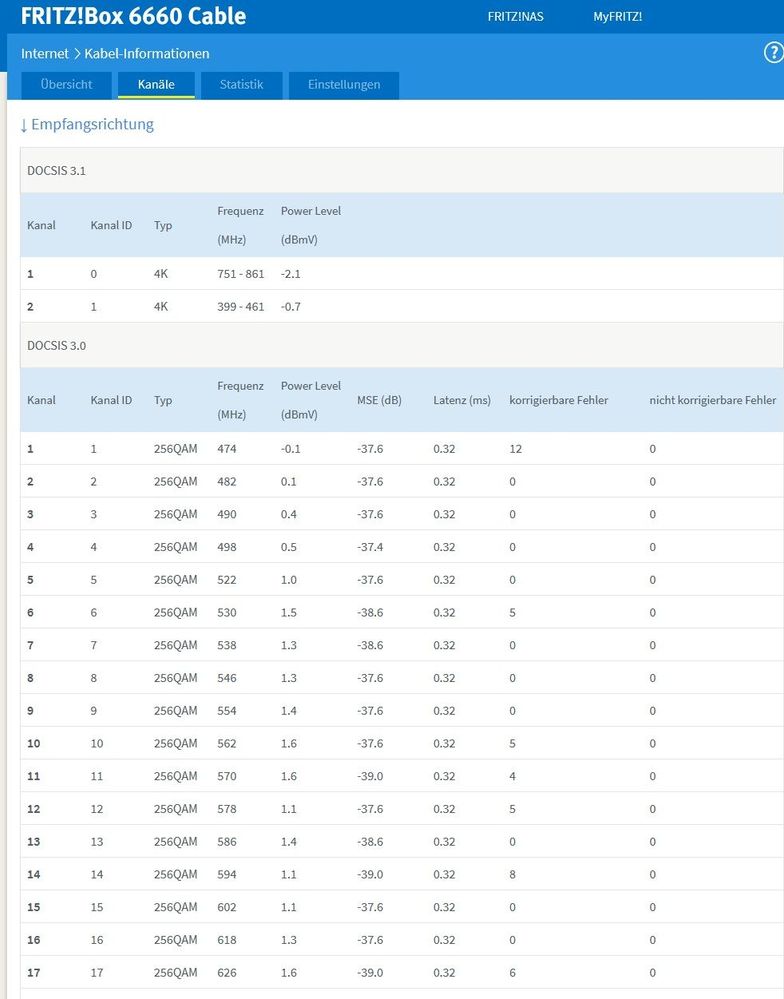The height and width of the screenshot is (999, 784).
Task: Open the Statistik tab
Action: [x=241, y=85]
